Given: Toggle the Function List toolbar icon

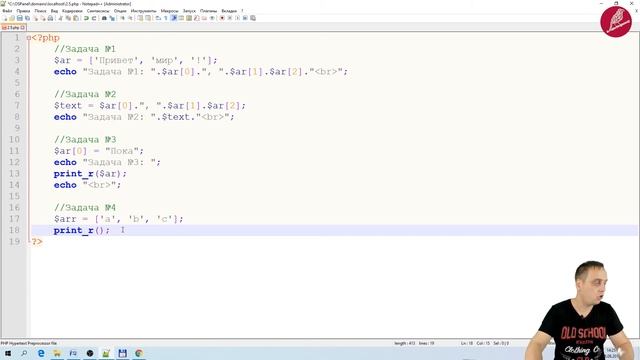Looking at the screenshot, I should [196, 18].
